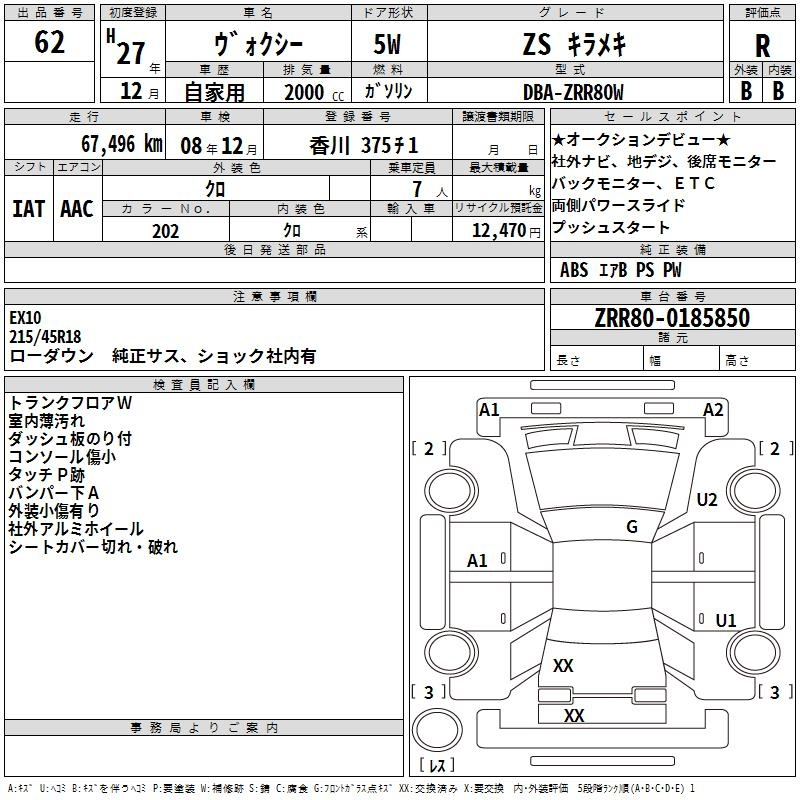
Task: Click inspector note コンソール傷小
Action: pos(62,456)
